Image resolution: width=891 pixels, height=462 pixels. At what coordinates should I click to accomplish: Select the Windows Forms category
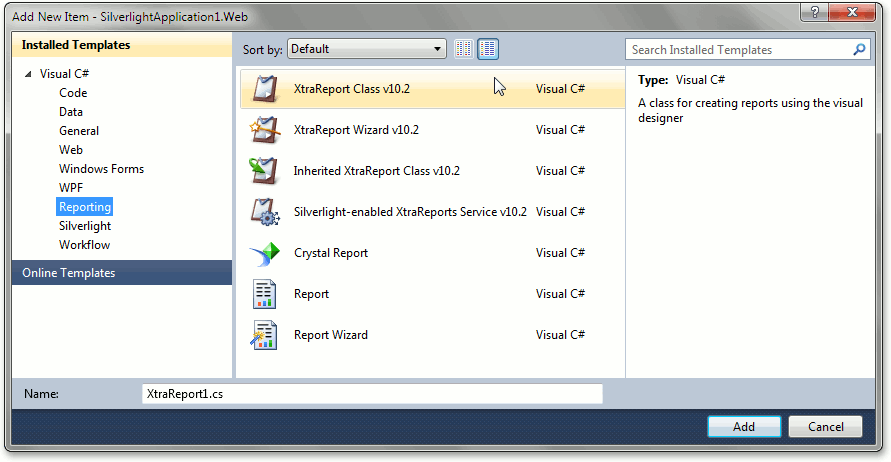point(101,169)
